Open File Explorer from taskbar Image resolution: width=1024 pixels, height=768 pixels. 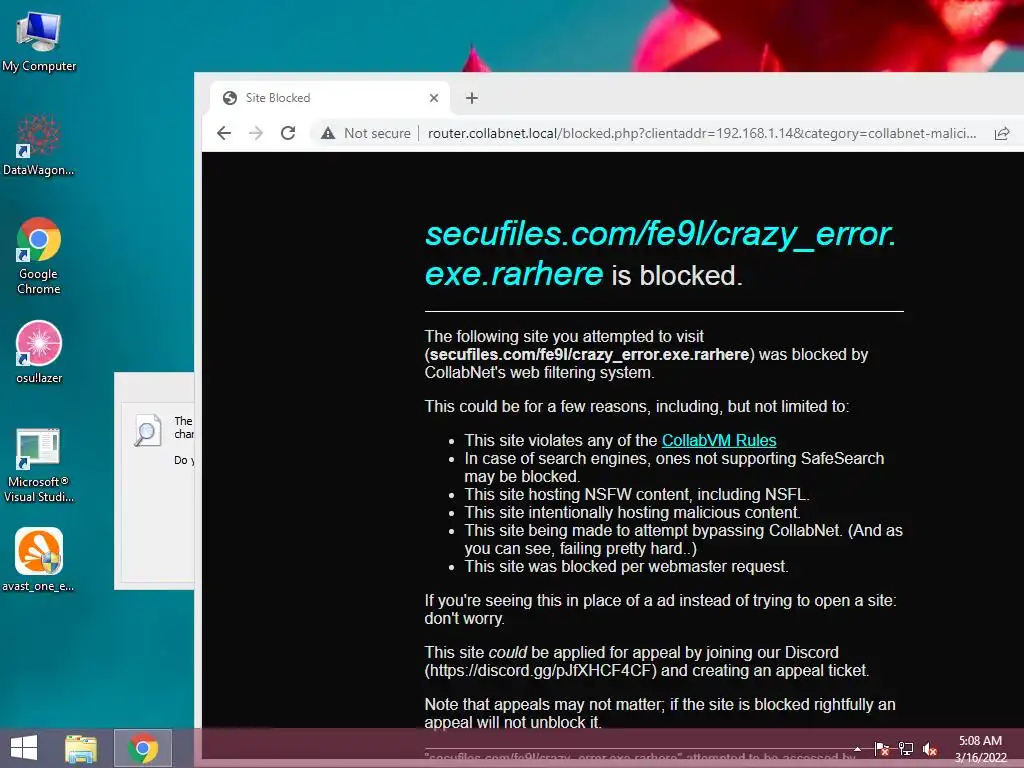coord(81,748)
